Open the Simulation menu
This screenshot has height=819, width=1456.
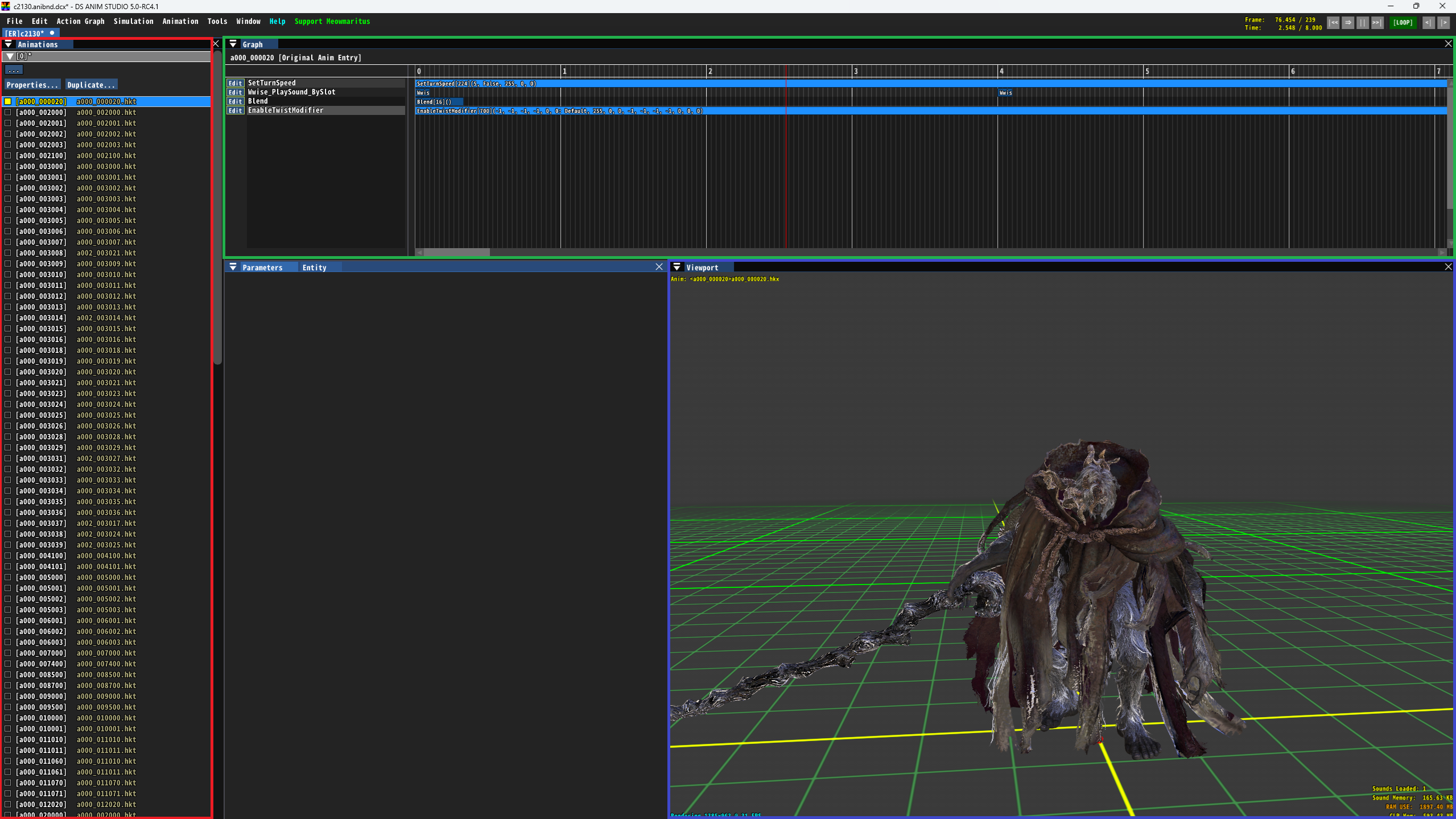[133, 21]
